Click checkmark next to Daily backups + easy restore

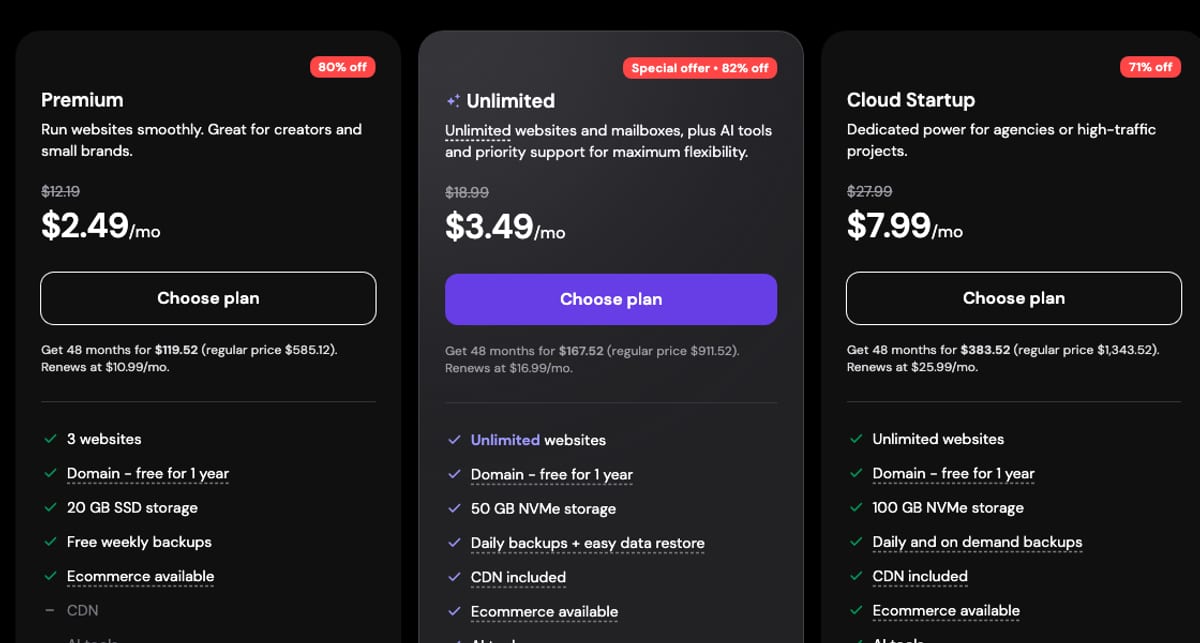(454, 543)
